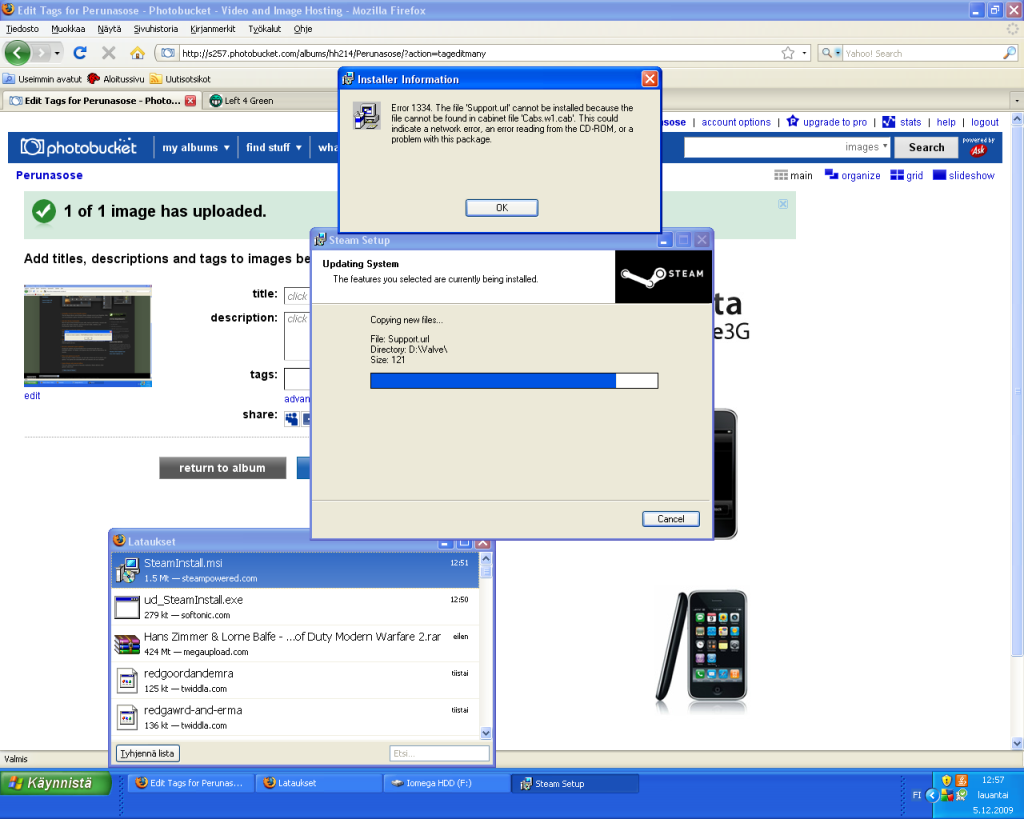Image resolution: width=1024 pixels, height=819 pixels.
Task: Open the Sivuhistoria menu
Action: (155, 29)
